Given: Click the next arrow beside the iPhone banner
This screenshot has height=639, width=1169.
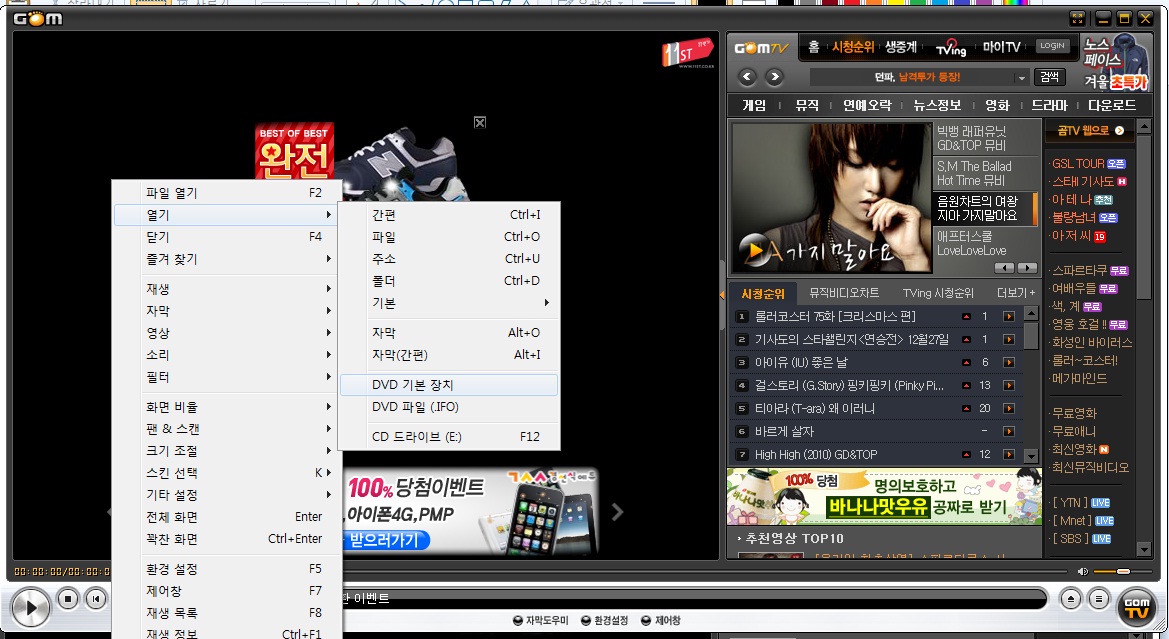Looking at the screenshot, I should click(617, 511).
